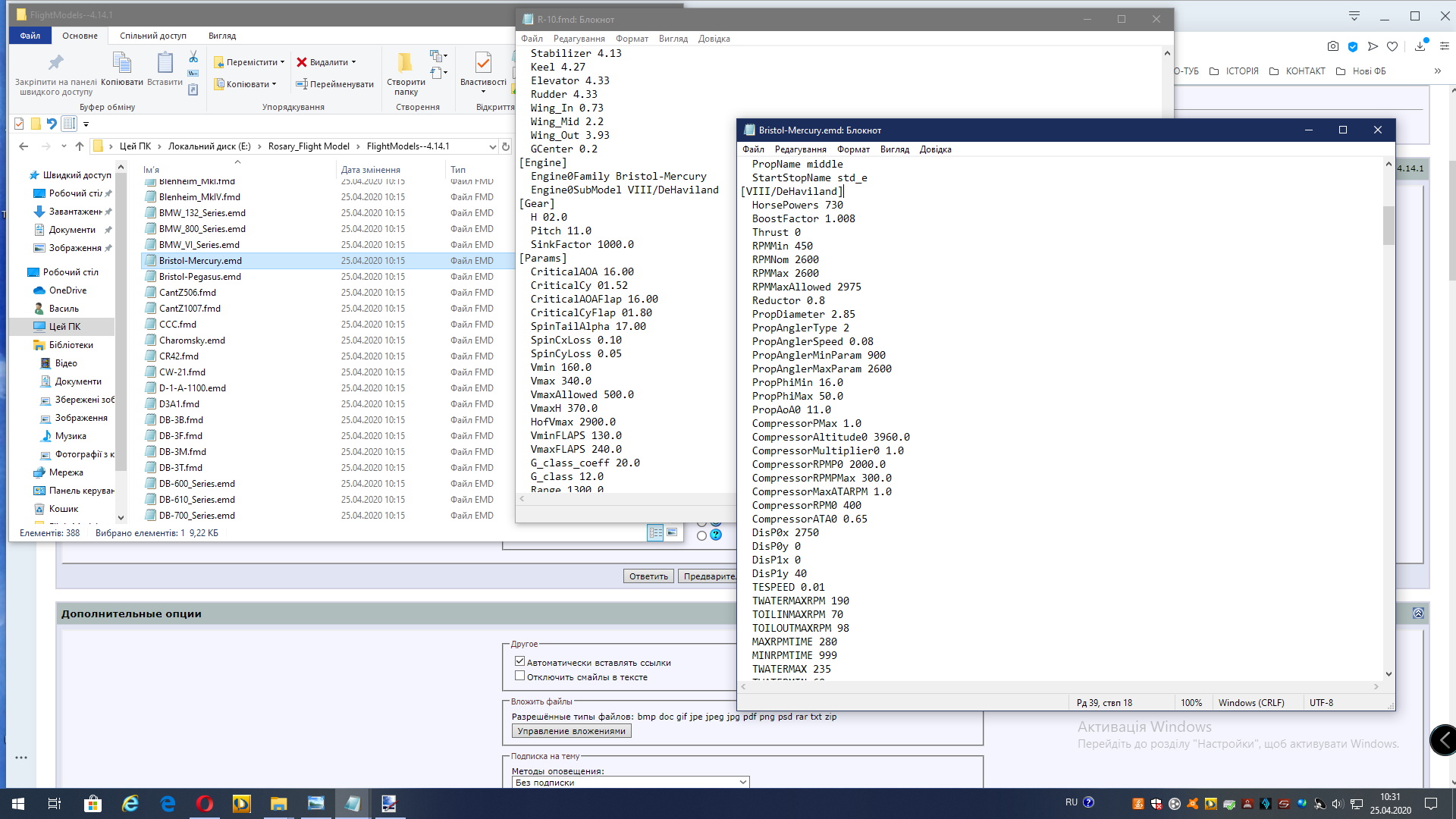Go up one folder level arrow
1456x819 pixels.
[79, 146]
